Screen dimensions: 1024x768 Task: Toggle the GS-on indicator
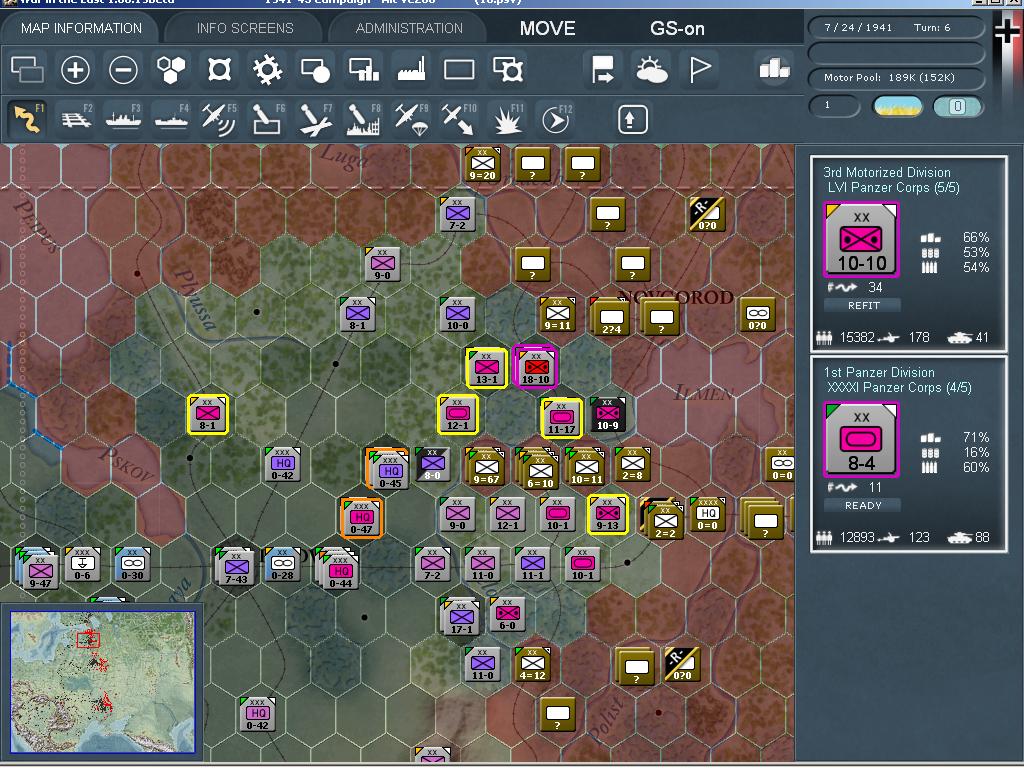tap(677, 28)
